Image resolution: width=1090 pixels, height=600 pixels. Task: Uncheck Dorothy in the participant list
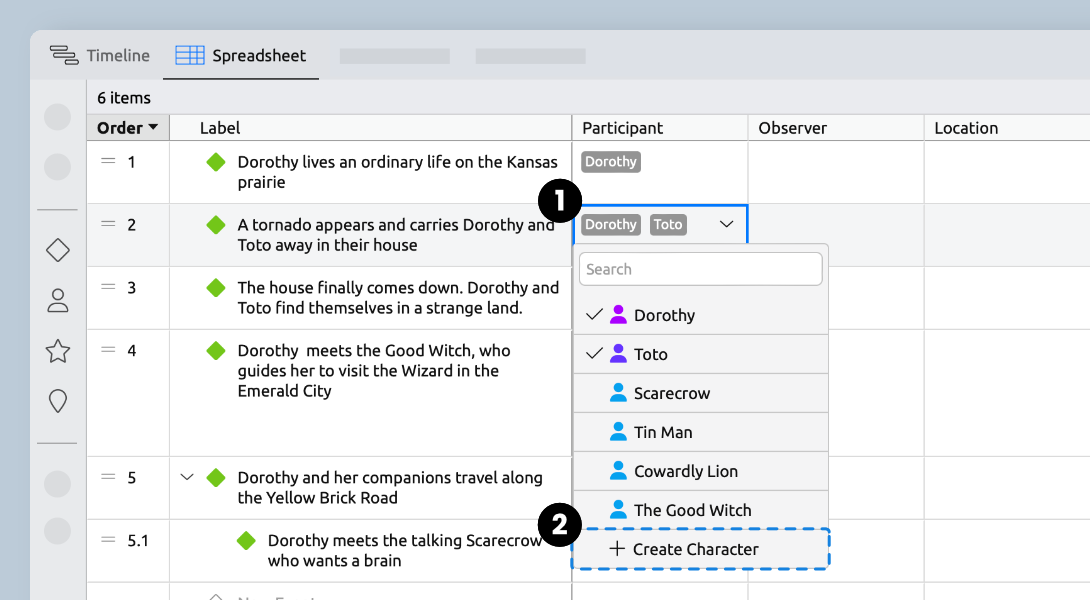coord(701,315)
